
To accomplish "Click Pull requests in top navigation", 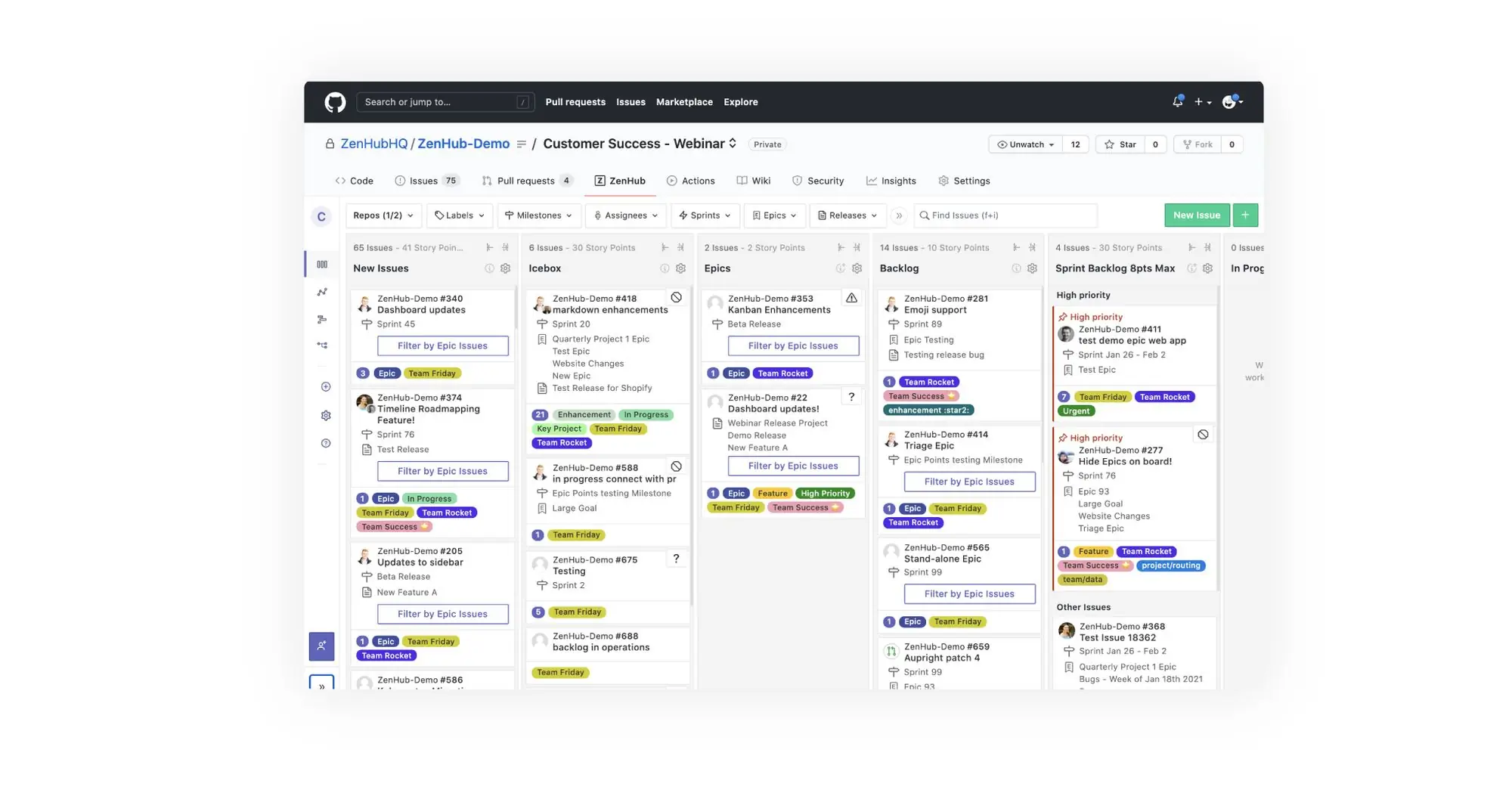I will (x=575, y=102).
